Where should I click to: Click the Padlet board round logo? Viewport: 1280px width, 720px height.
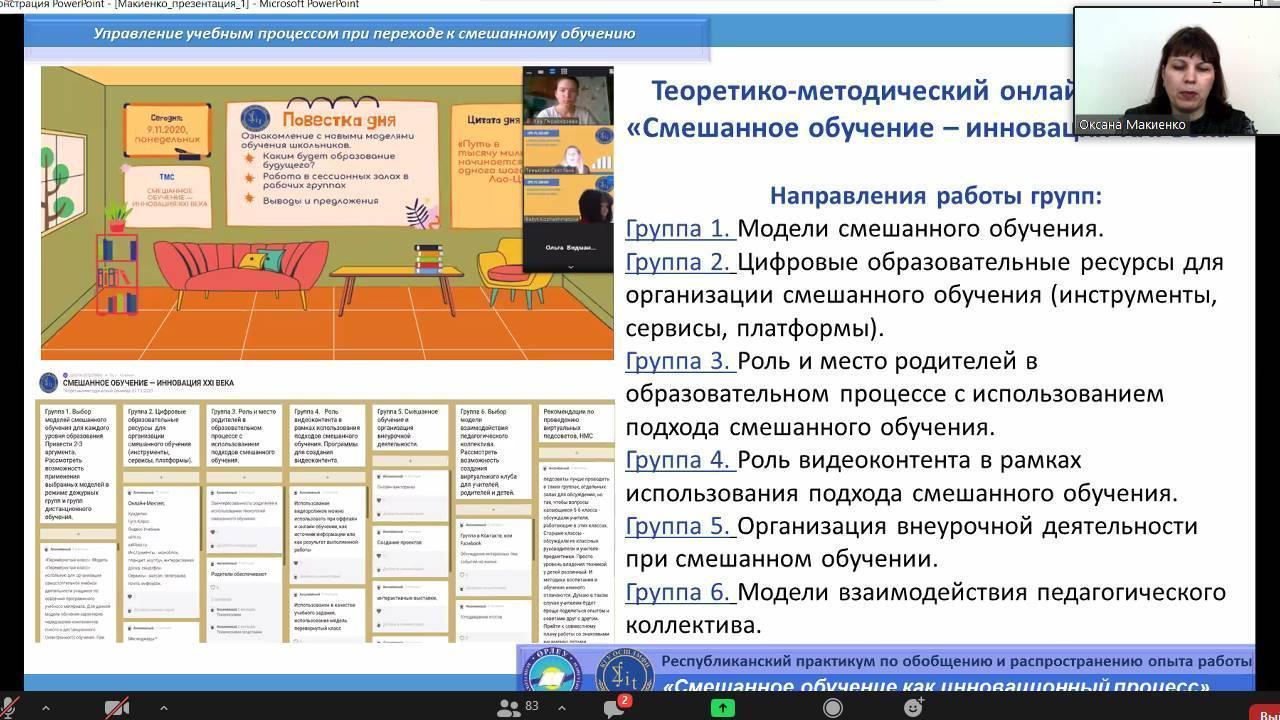pos(48,382)
